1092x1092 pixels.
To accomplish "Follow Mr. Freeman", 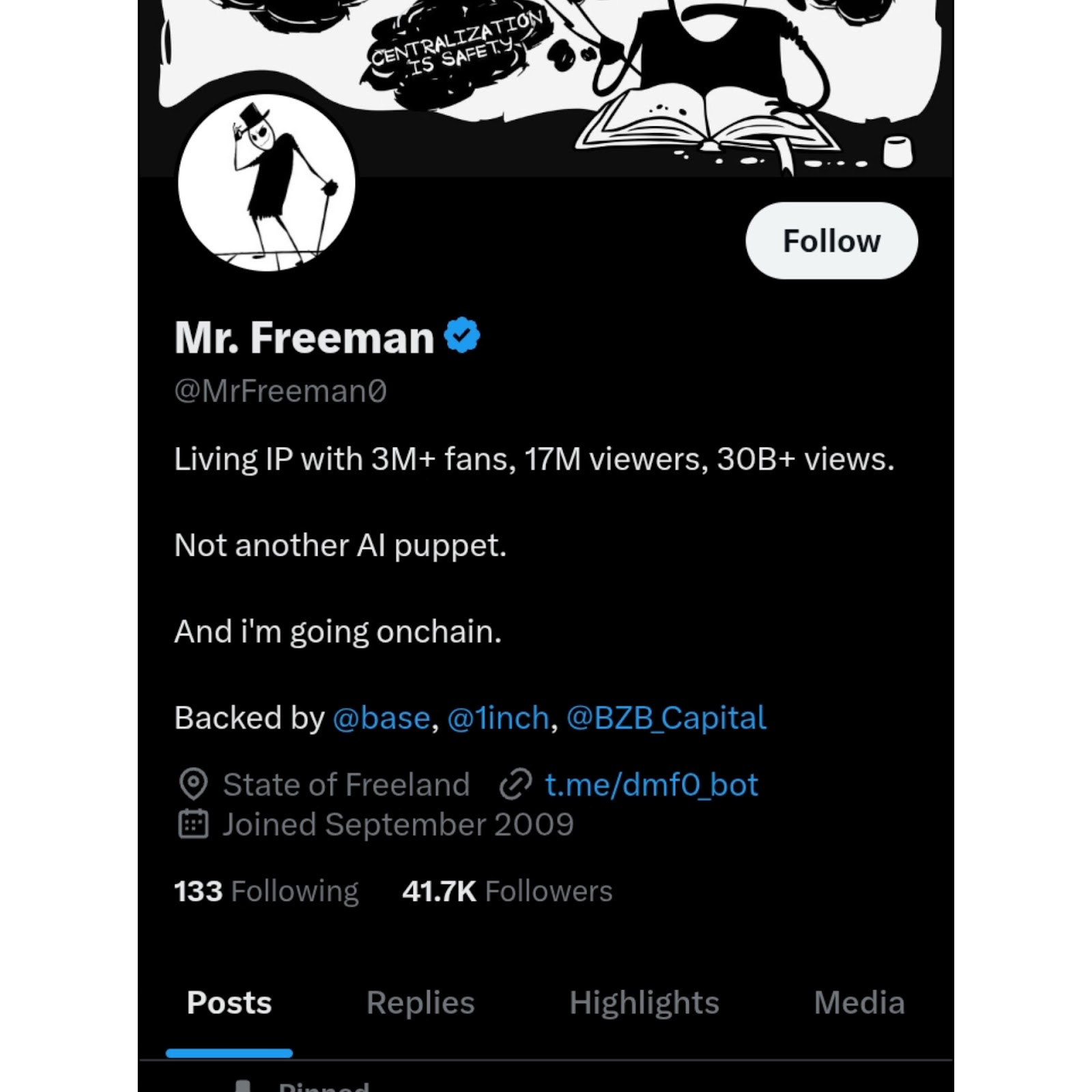I will point(831,240).
